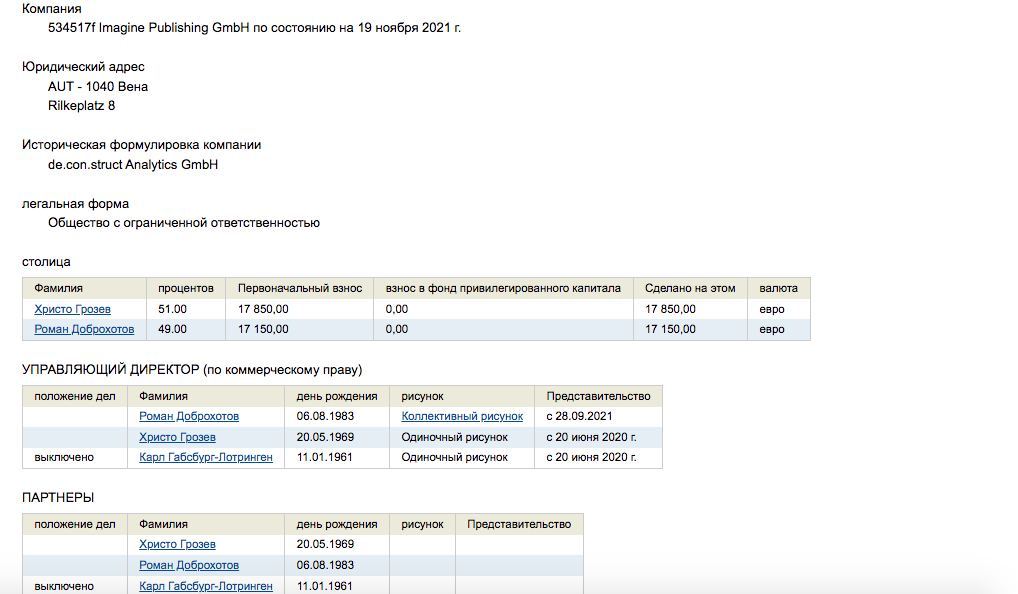Click the address line 'AUT - 1040 Вена'
The height and width of the screenshot is (594, 1018).
point(98,86)
